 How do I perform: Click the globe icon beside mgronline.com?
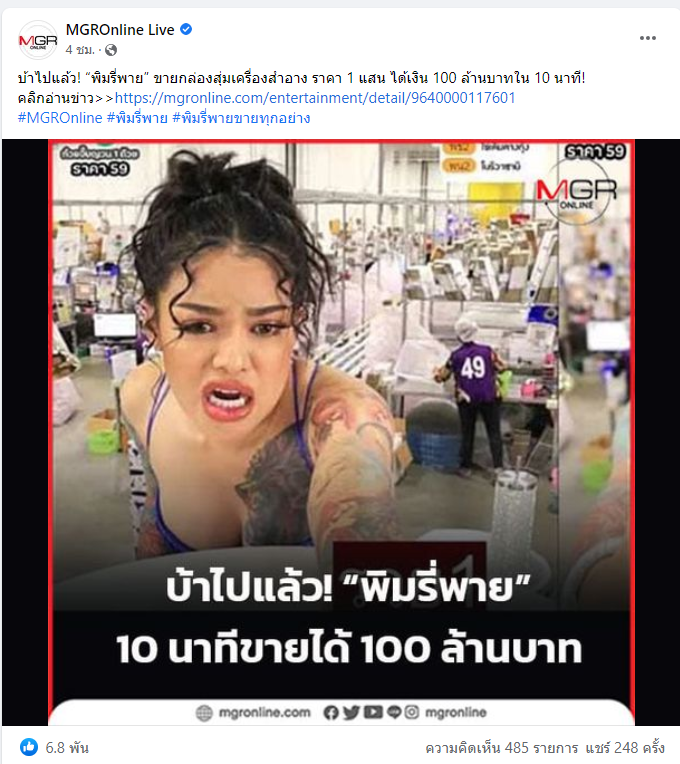[204, 713]
